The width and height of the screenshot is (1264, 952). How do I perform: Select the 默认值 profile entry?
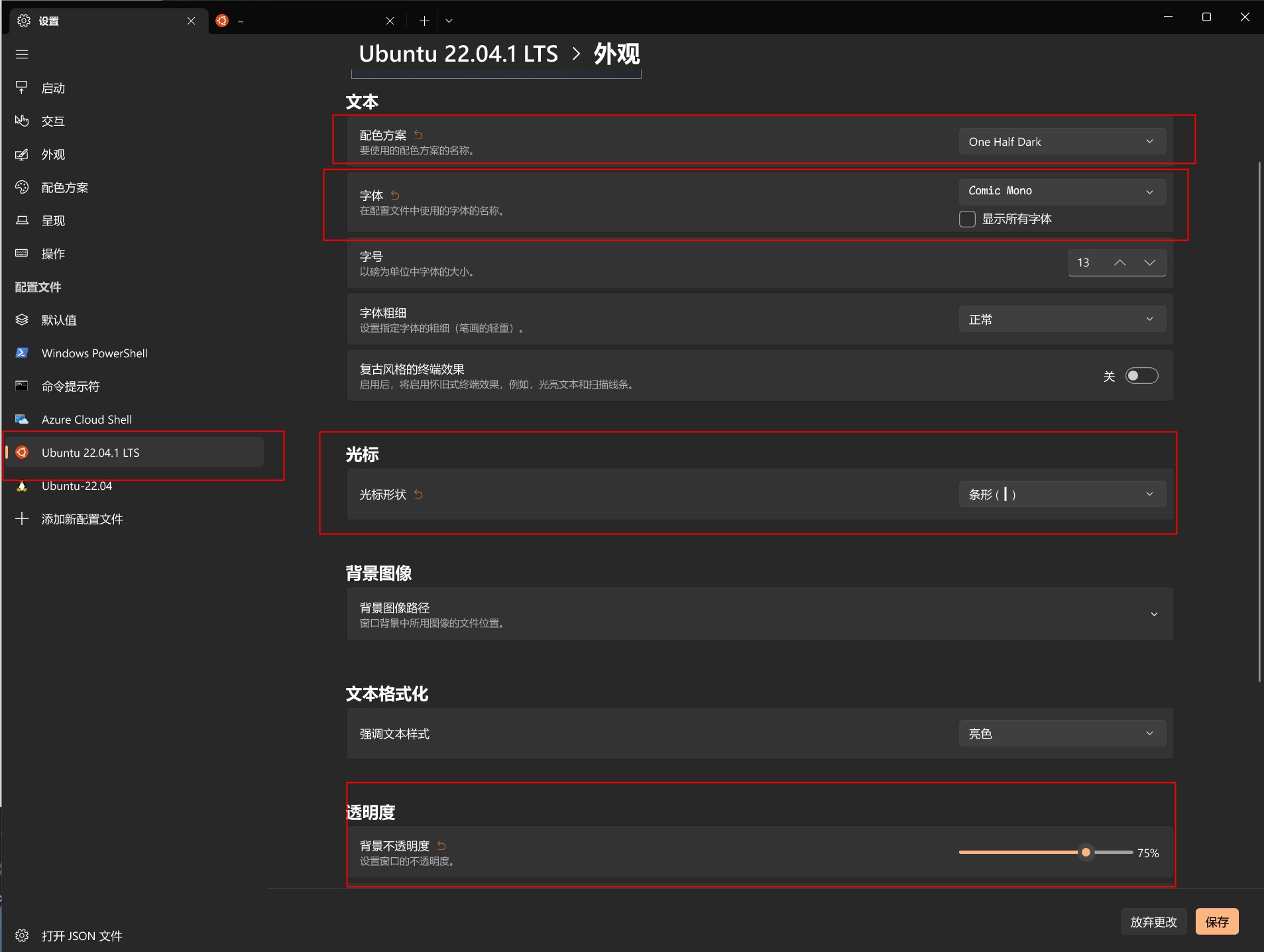tap(134, 320)
